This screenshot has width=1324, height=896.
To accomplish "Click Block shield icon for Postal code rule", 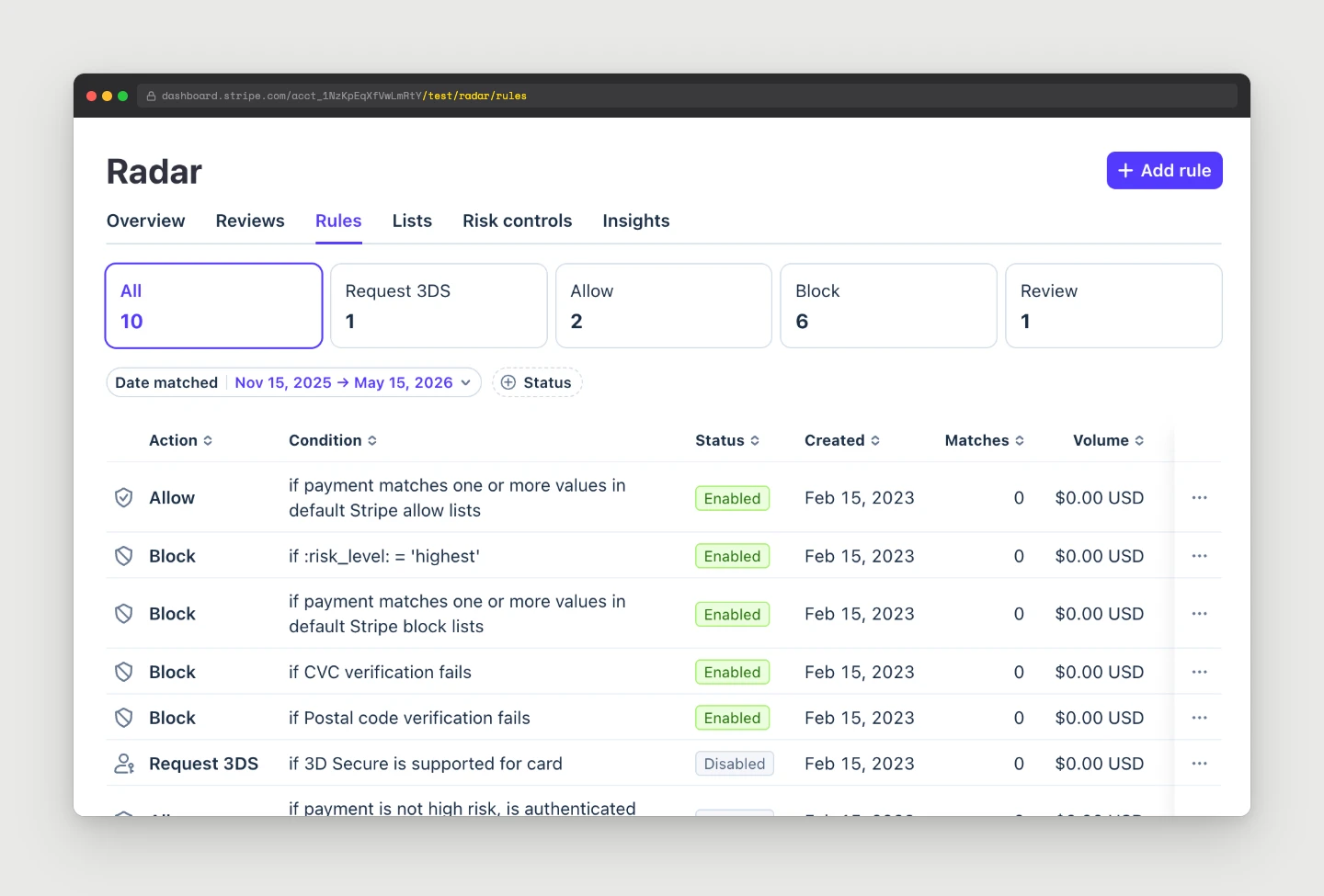I will (123, 718).
